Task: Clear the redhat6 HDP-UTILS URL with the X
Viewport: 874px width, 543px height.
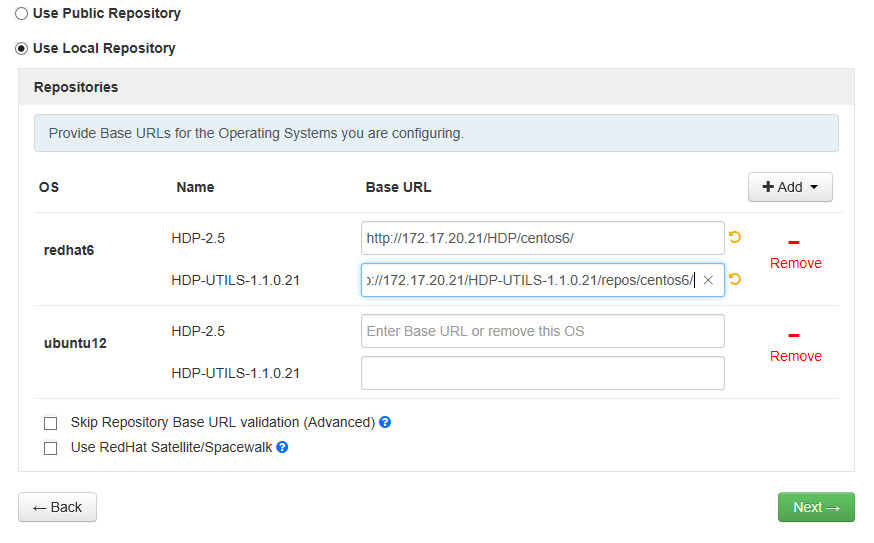Action: pyautogui.click(x=708, y=281)
